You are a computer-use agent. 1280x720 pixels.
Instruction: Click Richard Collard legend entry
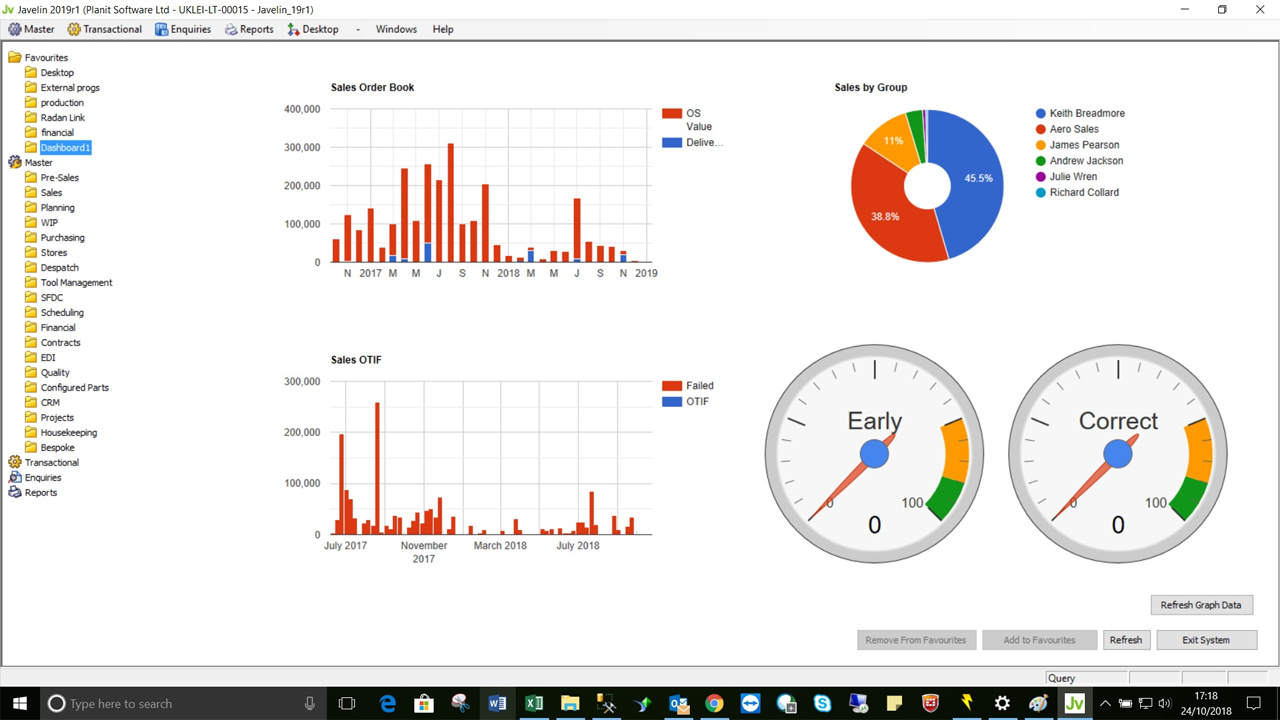[x=1077, y=192]
